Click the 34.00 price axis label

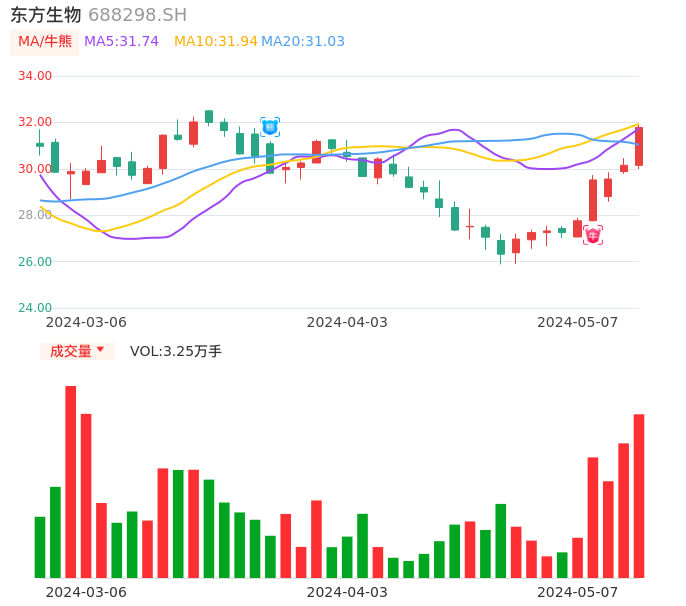tap(35, 76)
